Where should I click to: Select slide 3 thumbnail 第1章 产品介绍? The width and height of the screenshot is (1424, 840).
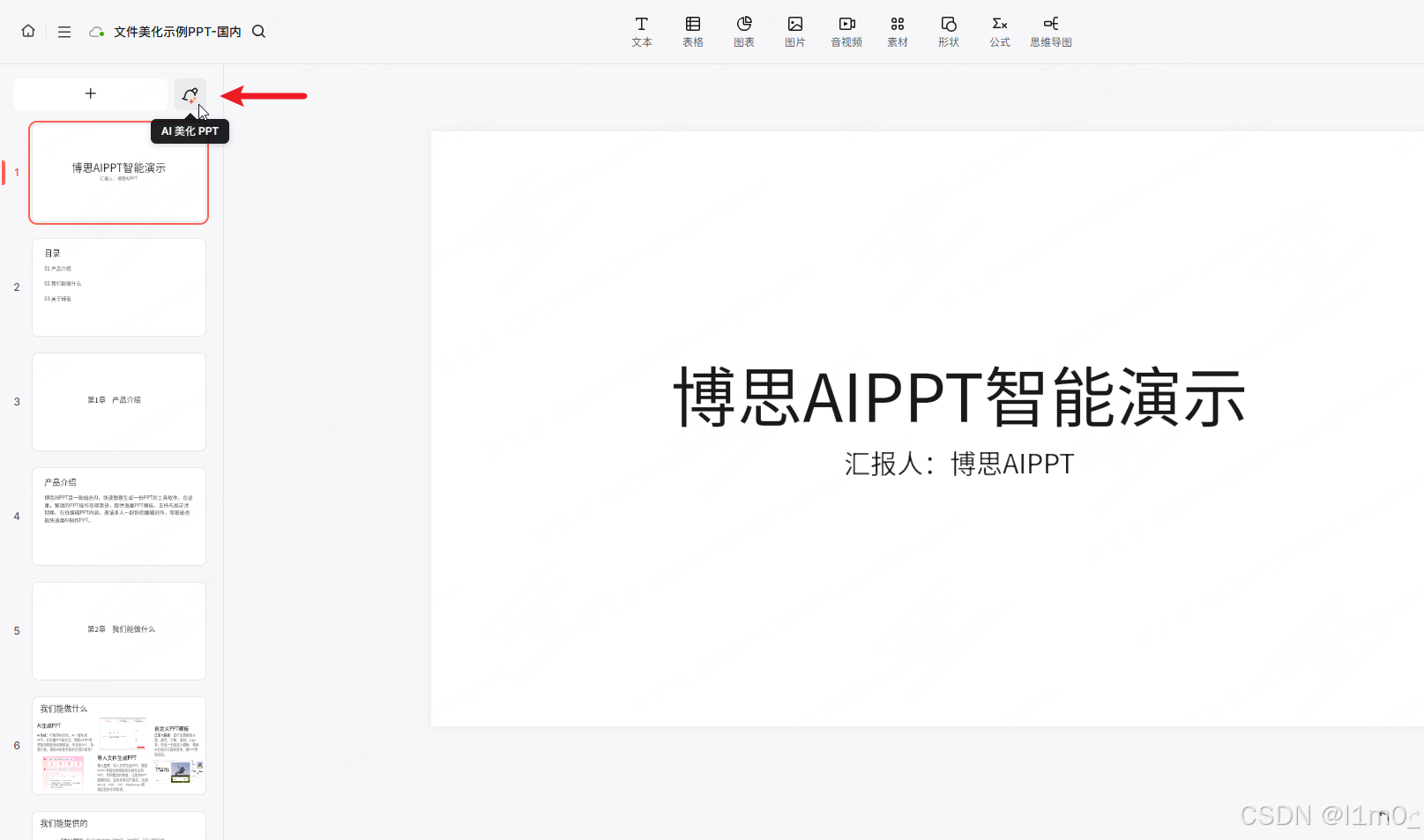click(119, 402)
